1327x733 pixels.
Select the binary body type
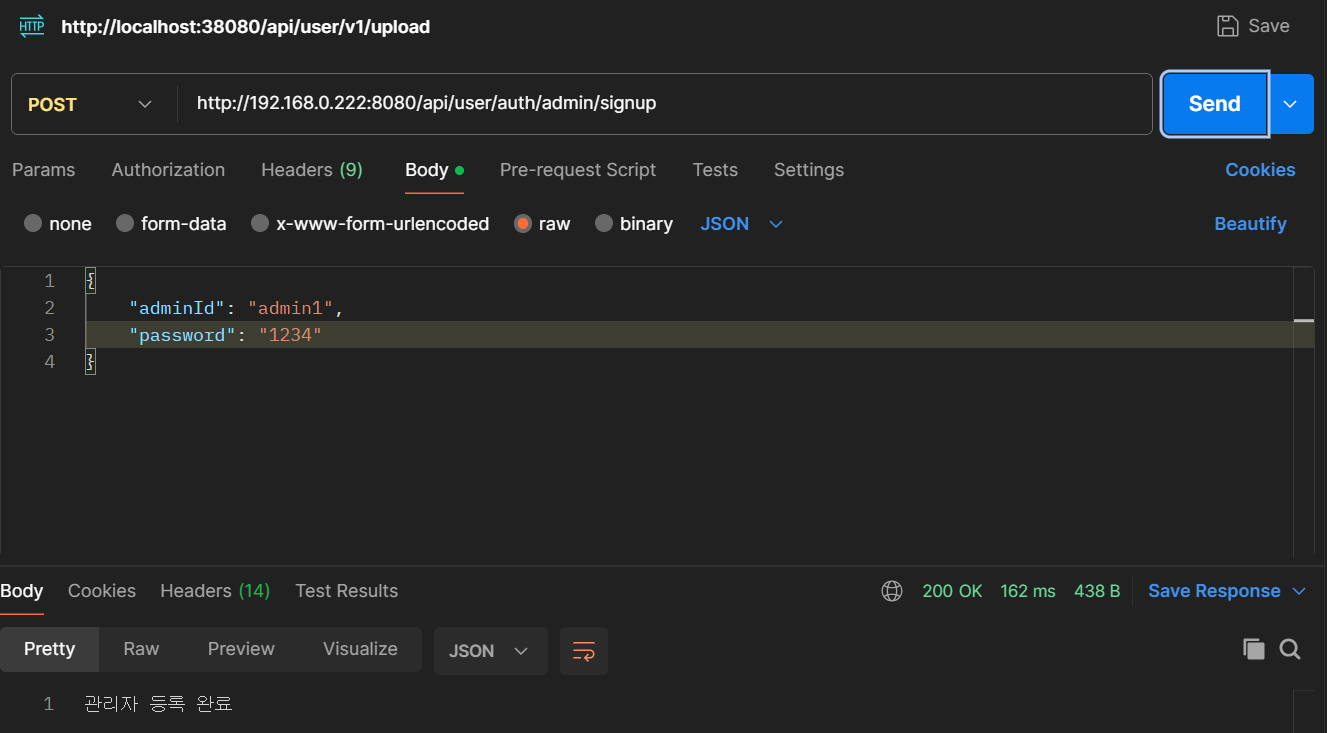tap(634, 224)
